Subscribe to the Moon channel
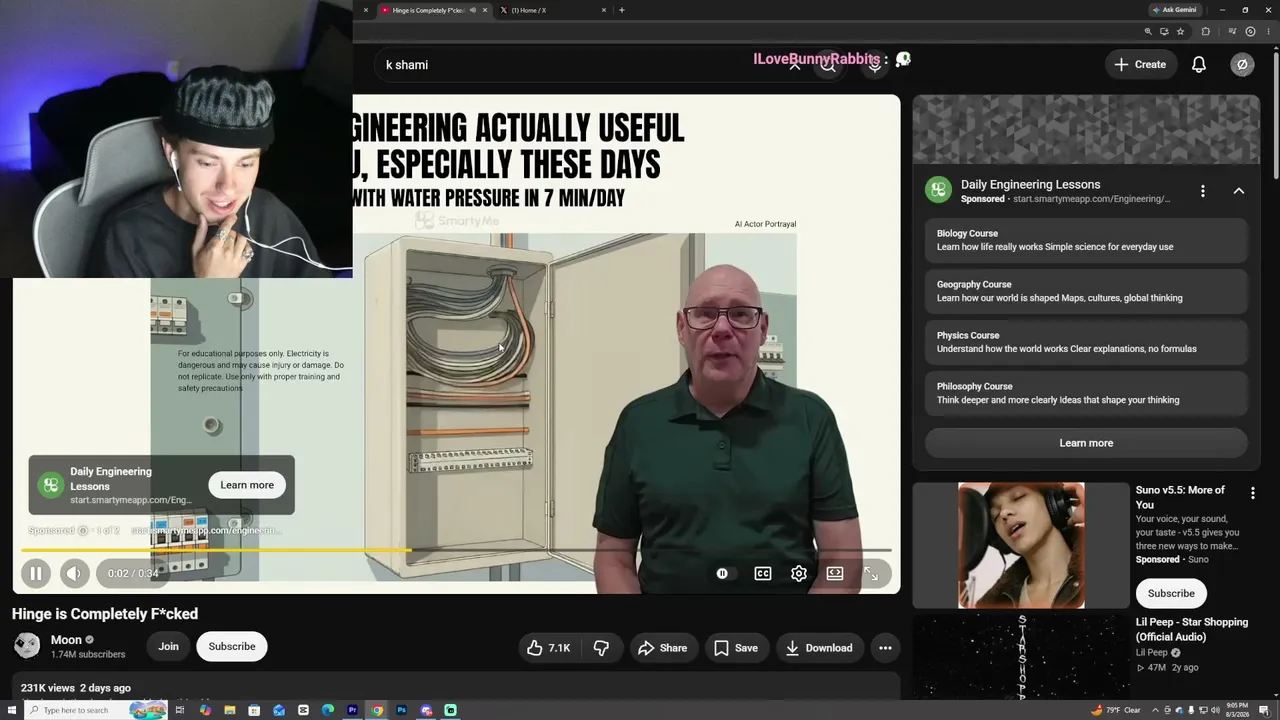 pos(232,646)
